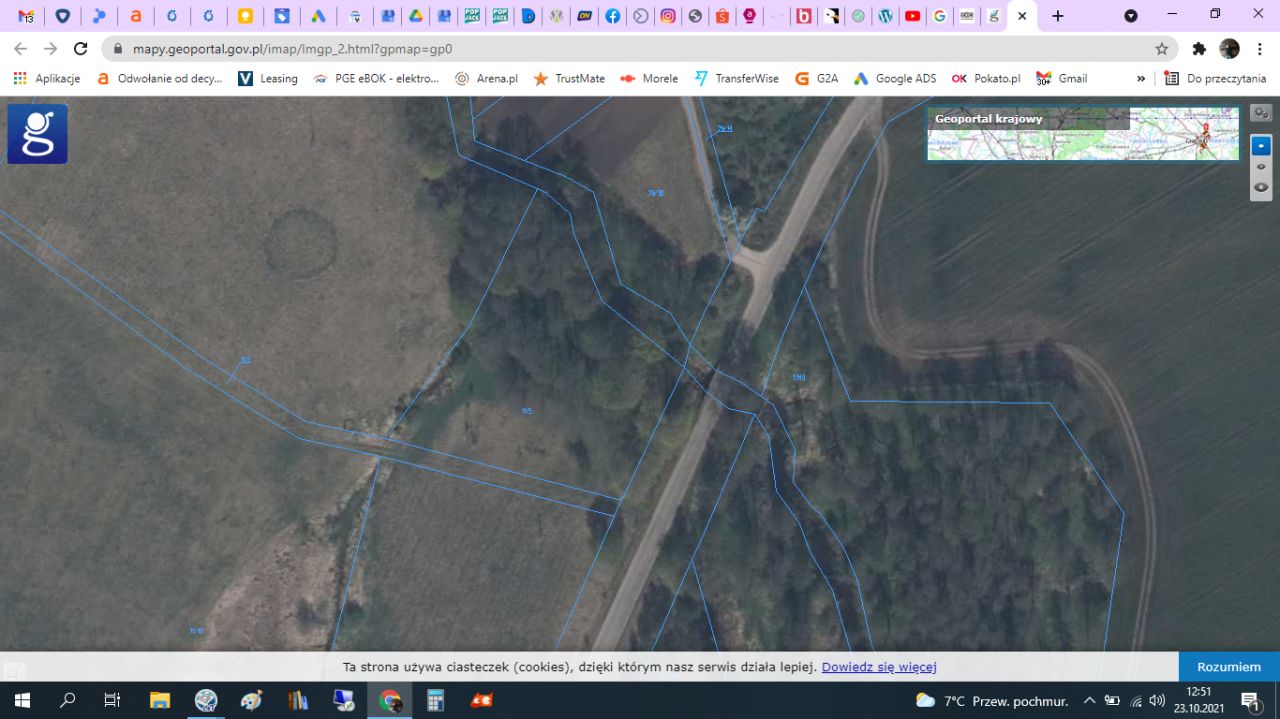1280x719 pixels.
Task: Show hidden system tray icons
Action: [1089, 700]
